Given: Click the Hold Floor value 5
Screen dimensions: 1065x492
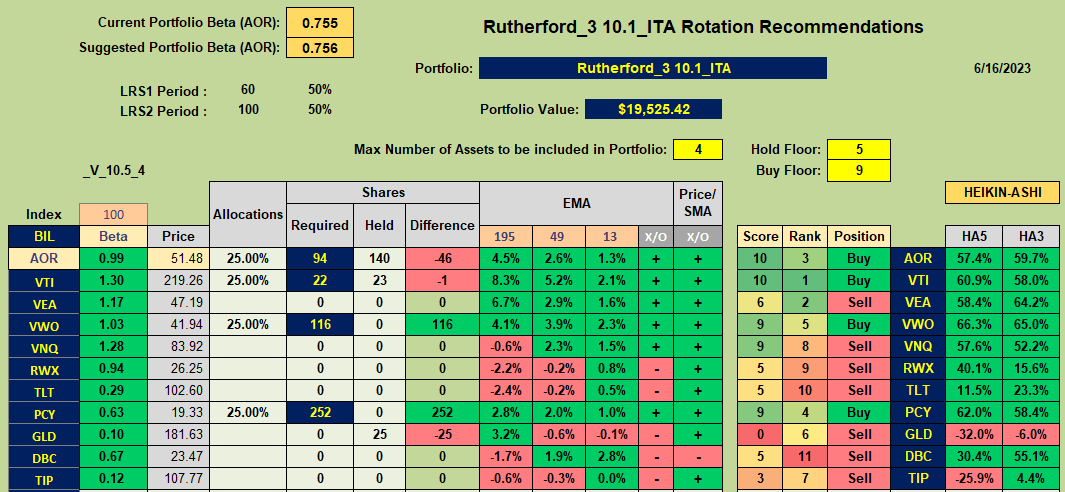Looking at the screenshot, I should pos(859,149).
